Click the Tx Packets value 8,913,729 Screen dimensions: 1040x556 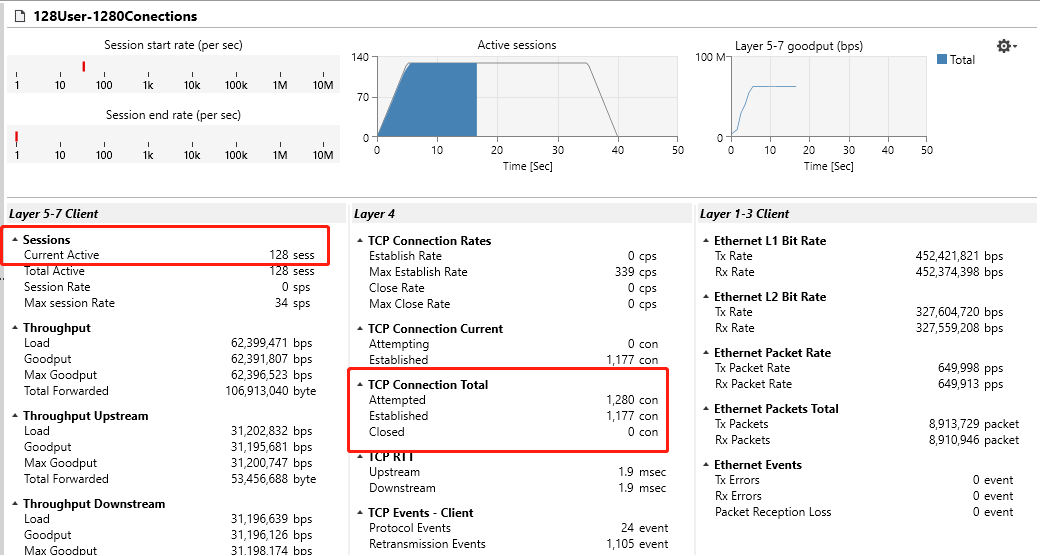(x=953, y=424)
